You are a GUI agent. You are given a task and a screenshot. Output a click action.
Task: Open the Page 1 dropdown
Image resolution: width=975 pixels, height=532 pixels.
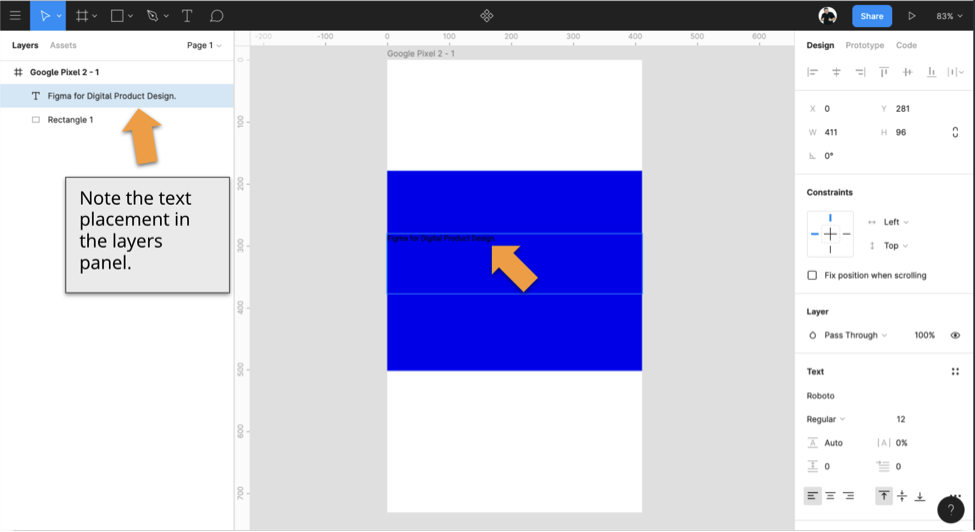(204, 45)
